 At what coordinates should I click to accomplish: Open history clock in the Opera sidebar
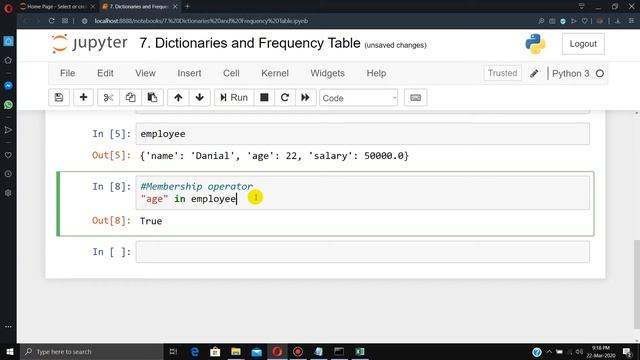pyautogui.click(x=8, y=174)
